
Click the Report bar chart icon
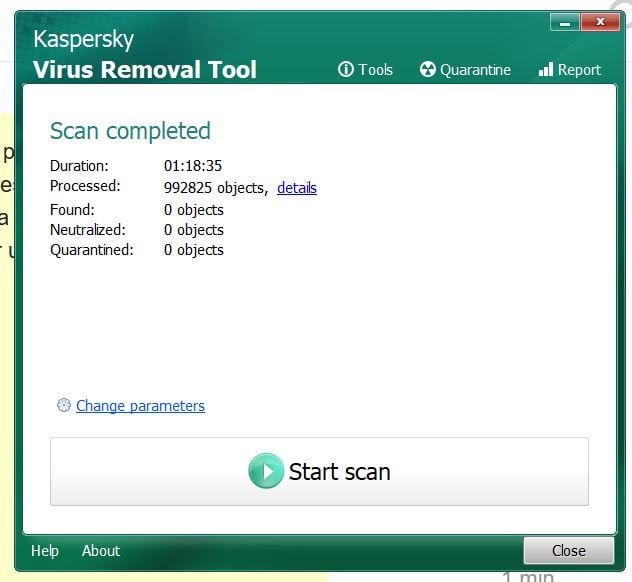(545, 70)
